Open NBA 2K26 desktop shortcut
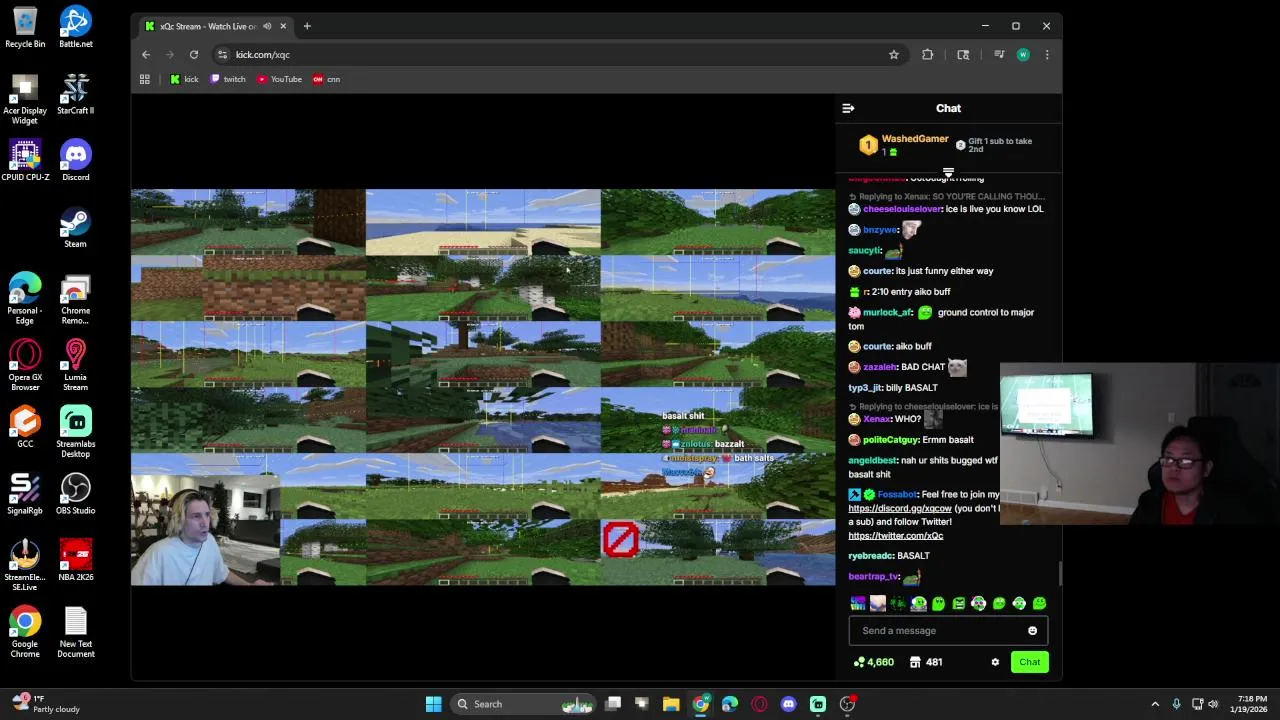 tap(76, 560)
